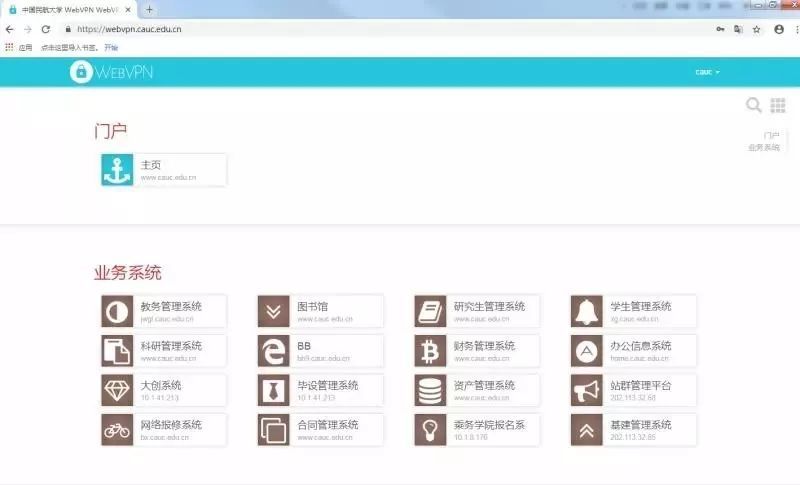Viewport: 800px width, 485px height.
Task: Click the 图书馆 double-chevron down icon
Action: [274, 311]
